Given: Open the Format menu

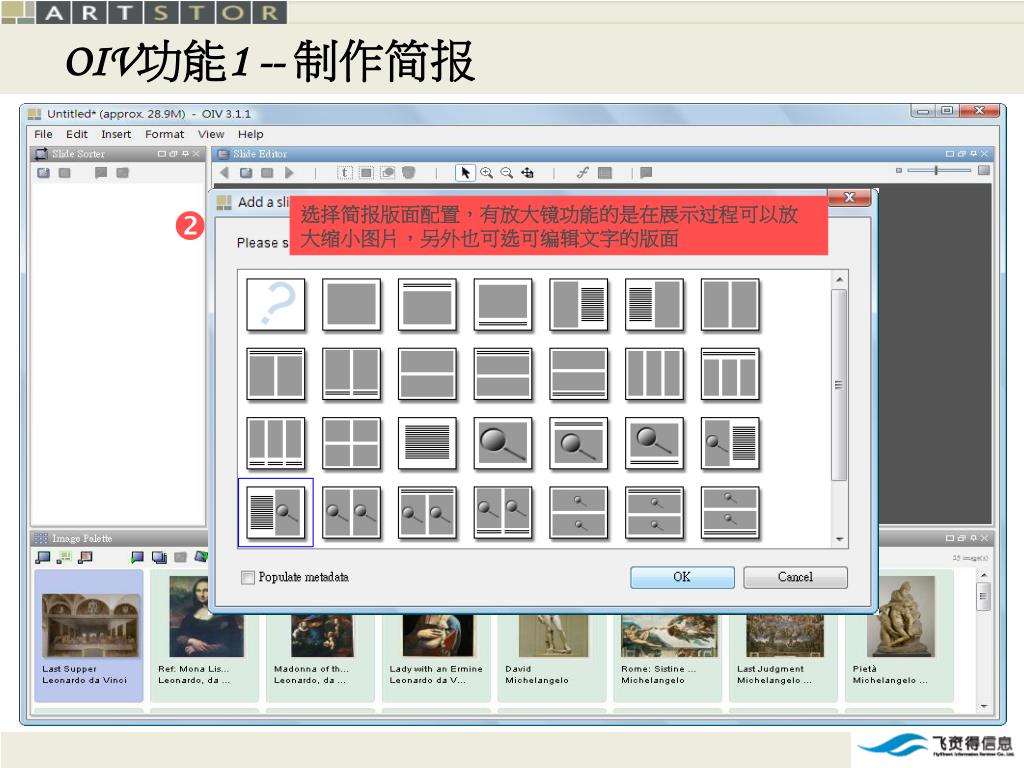Looking at the screenshot, I should (165, 134).
